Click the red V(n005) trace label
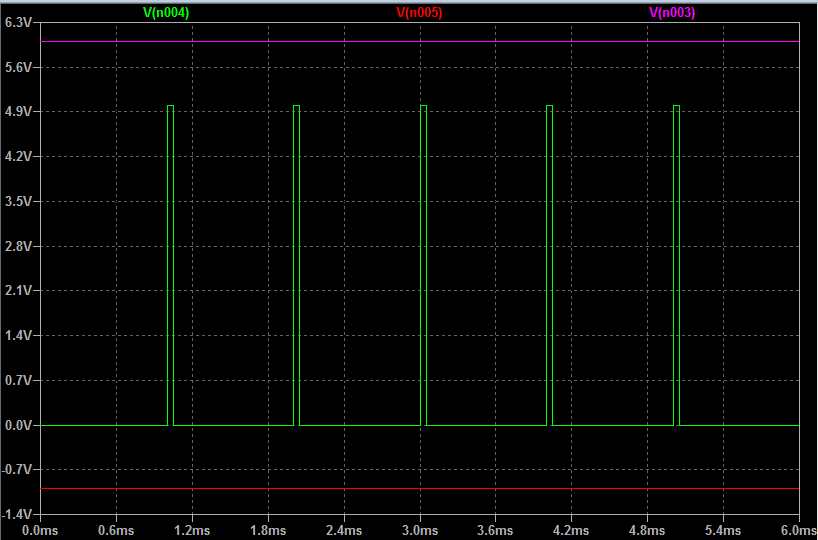 pos(419,13)
